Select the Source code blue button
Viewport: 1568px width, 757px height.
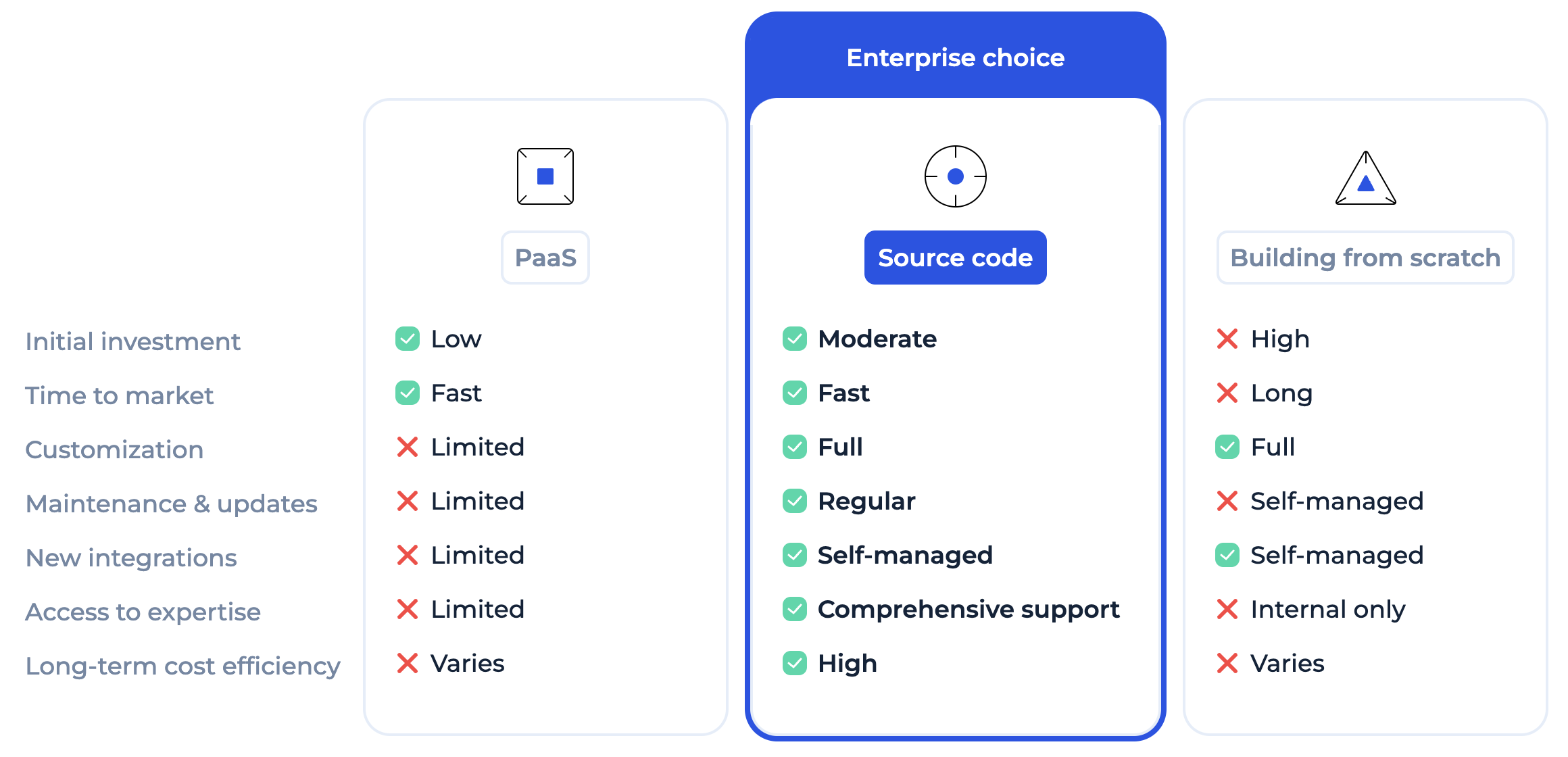[956, 258]
